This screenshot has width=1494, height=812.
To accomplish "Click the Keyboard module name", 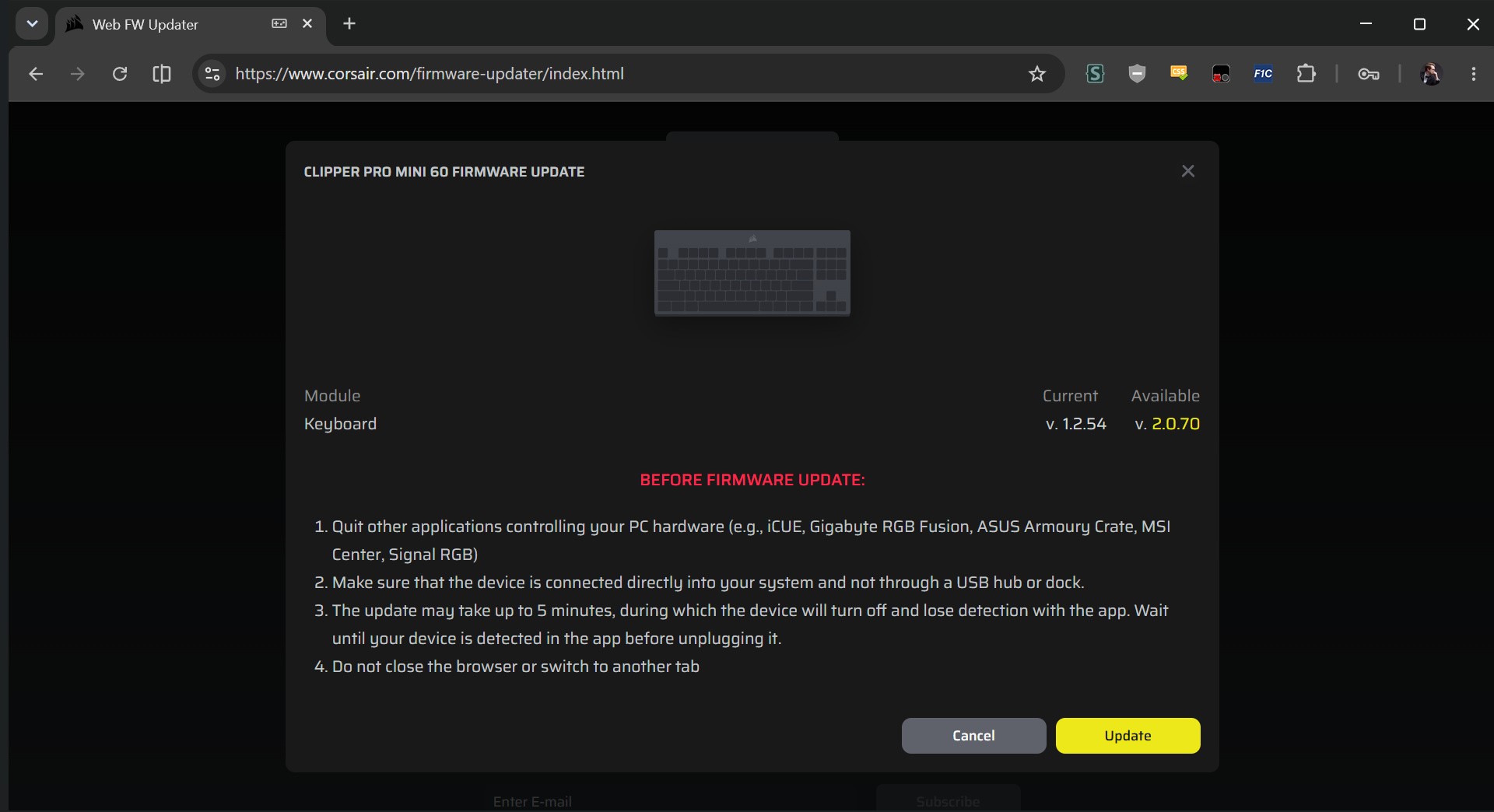I will [340, 425].
